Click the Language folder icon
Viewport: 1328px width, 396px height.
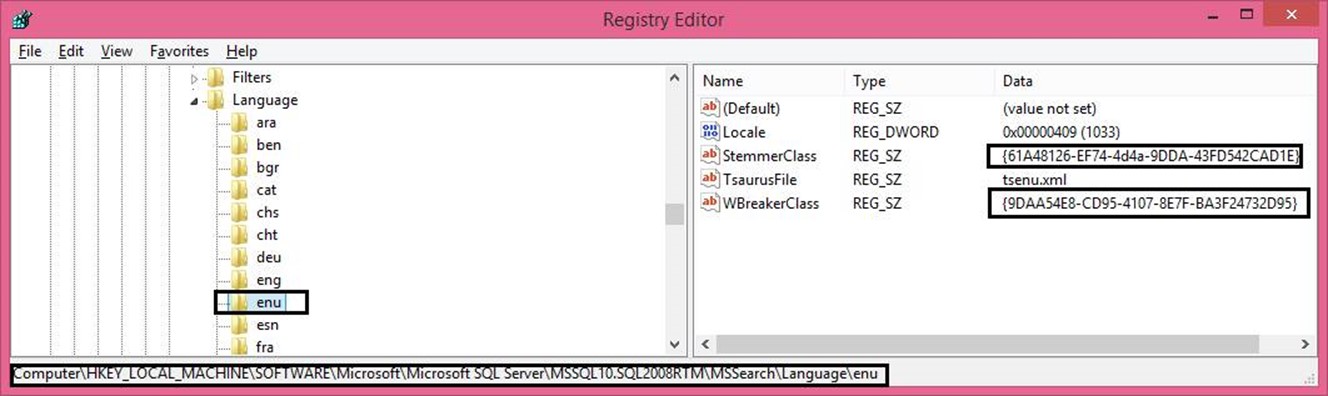[x=215, y=100]
